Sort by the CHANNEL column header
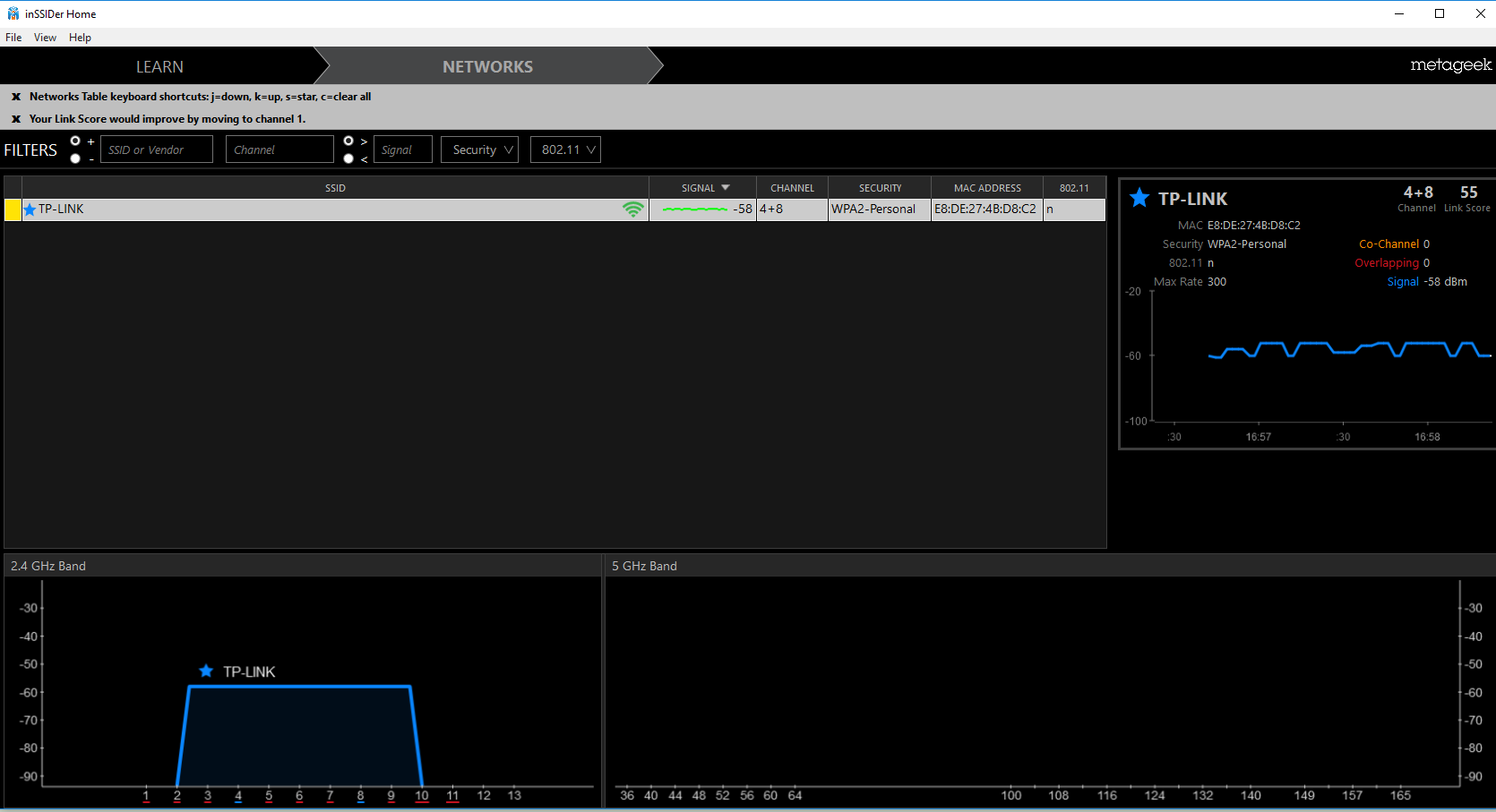The image size is (1496, 812). tap(793, 188)
